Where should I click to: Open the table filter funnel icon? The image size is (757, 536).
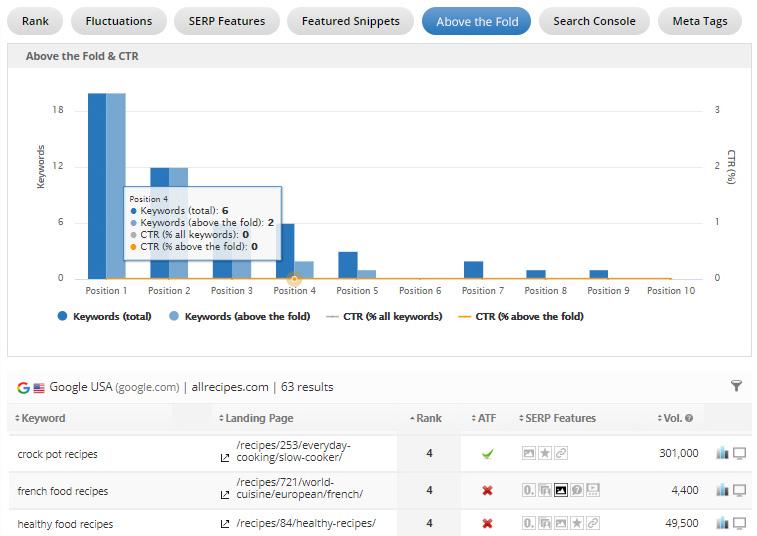click(737, 386)
